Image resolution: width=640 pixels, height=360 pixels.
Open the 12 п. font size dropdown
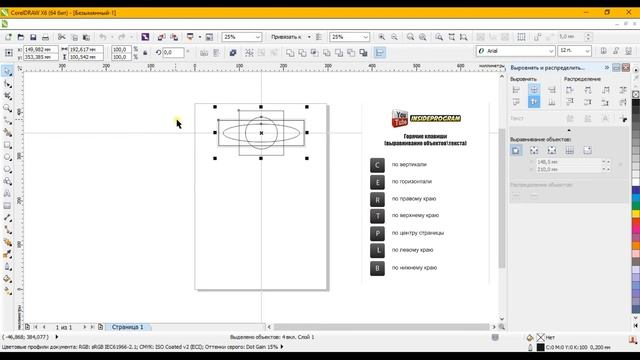tap(587, 51)
